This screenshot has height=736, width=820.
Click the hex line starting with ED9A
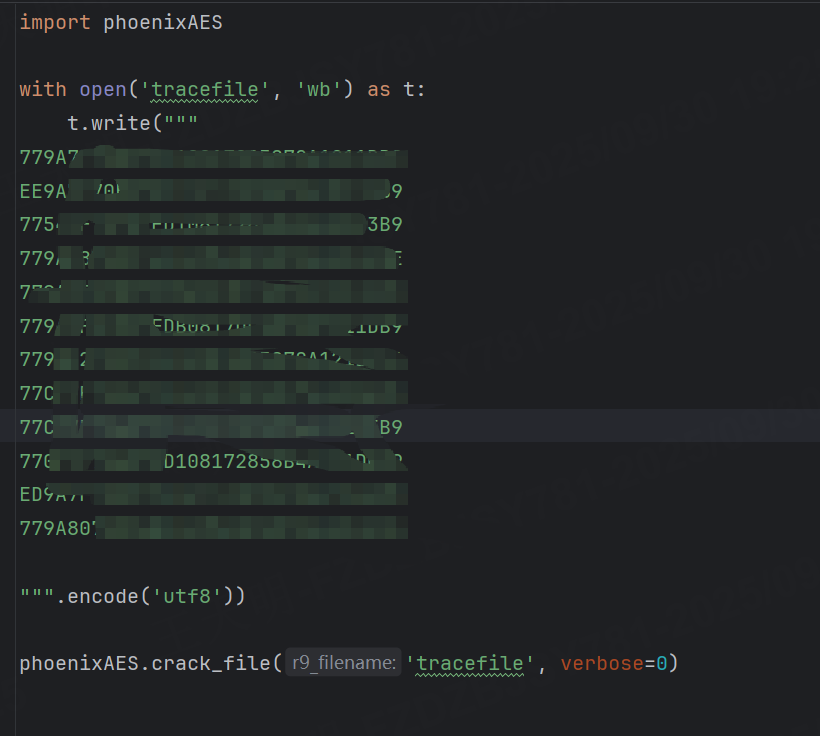(x=213, y=494)
